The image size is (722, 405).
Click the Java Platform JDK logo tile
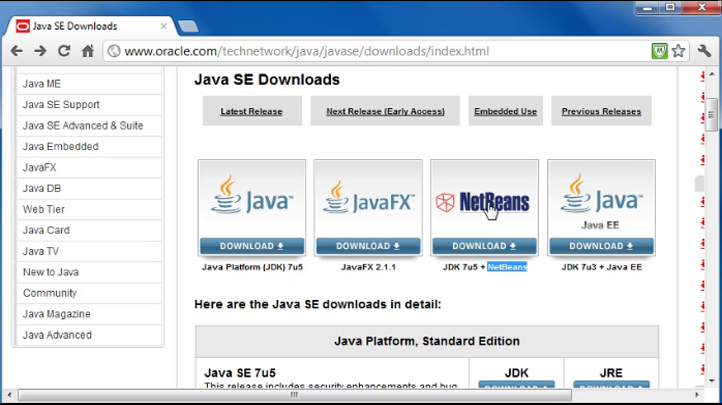point(251,199)
